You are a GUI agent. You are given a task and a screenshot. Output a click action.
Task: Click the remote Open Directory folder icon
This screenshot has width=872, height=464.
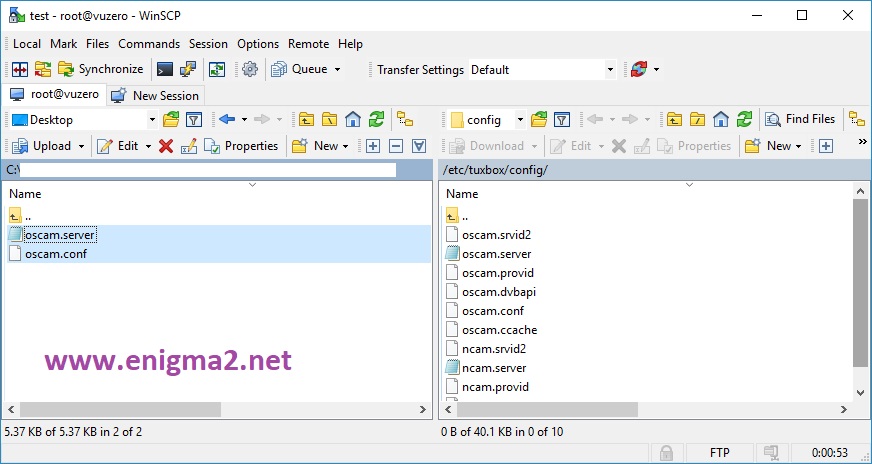(x=539, y=120)
